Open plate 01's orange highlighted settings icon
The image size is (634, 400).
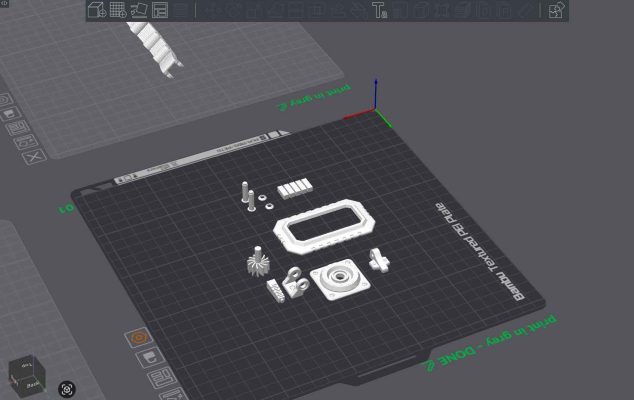pos(138,338)
